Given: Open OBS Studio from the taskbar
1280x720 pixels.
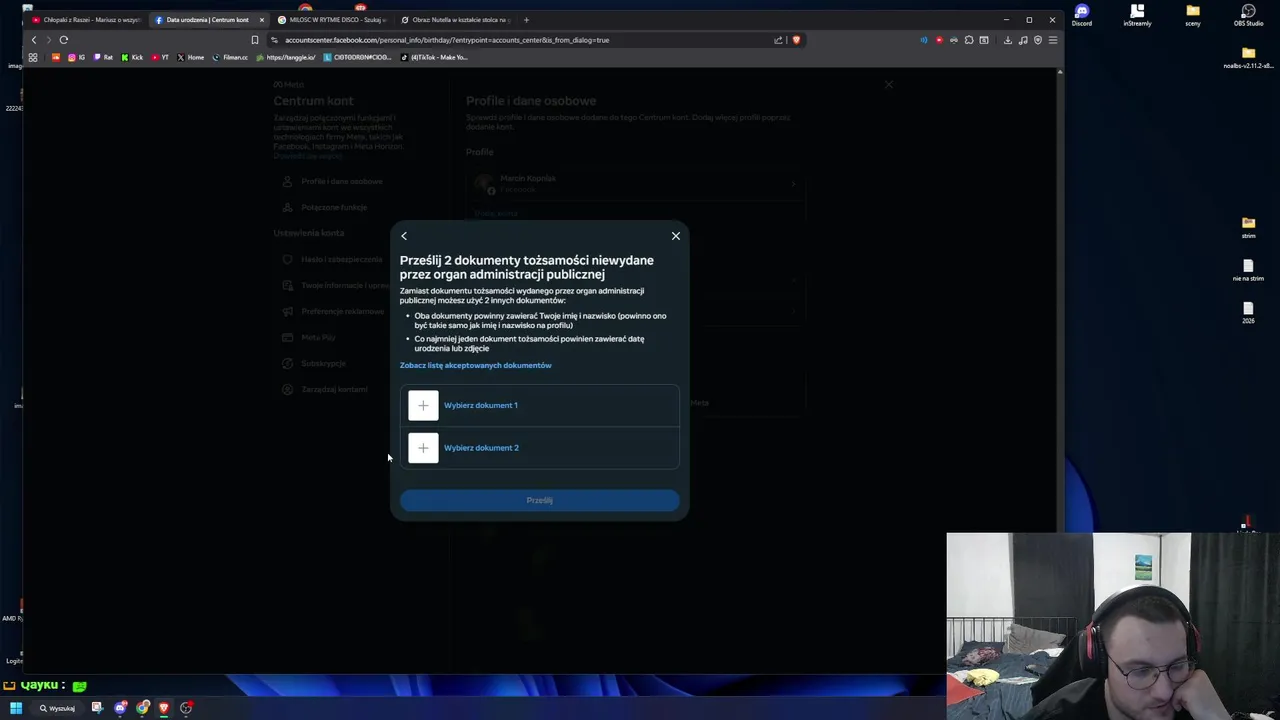Looking at the screenshot, I should [x=186, y=708].
